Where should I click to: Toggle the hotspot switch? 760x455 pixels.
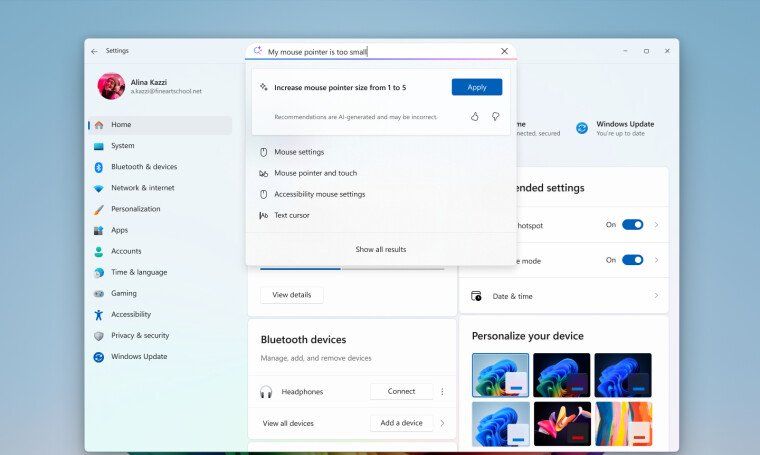[x=633, y=225]
